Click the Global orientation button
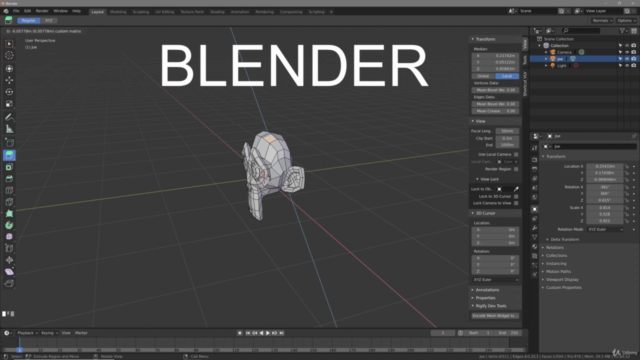Image resolution: width=640 pixels, height=360 pixels. click(x=483, y=76)
